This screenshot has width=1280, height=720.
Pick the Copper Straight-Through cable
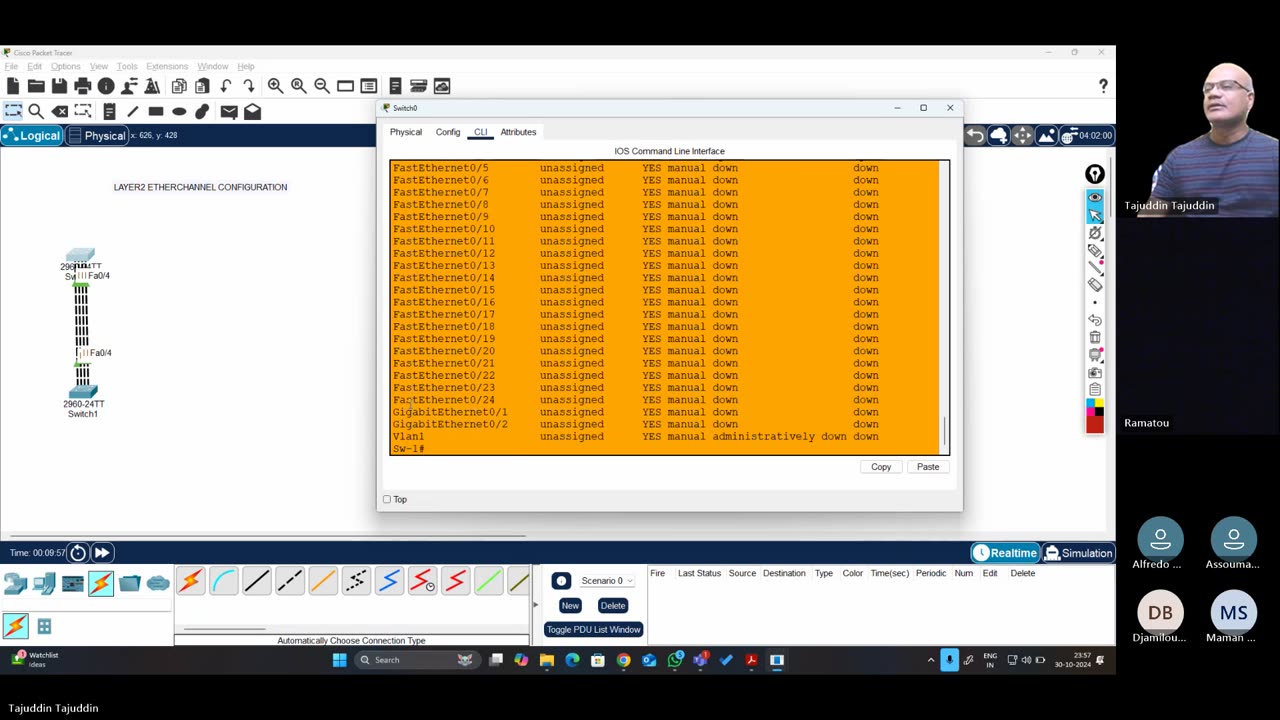point(256,581)
